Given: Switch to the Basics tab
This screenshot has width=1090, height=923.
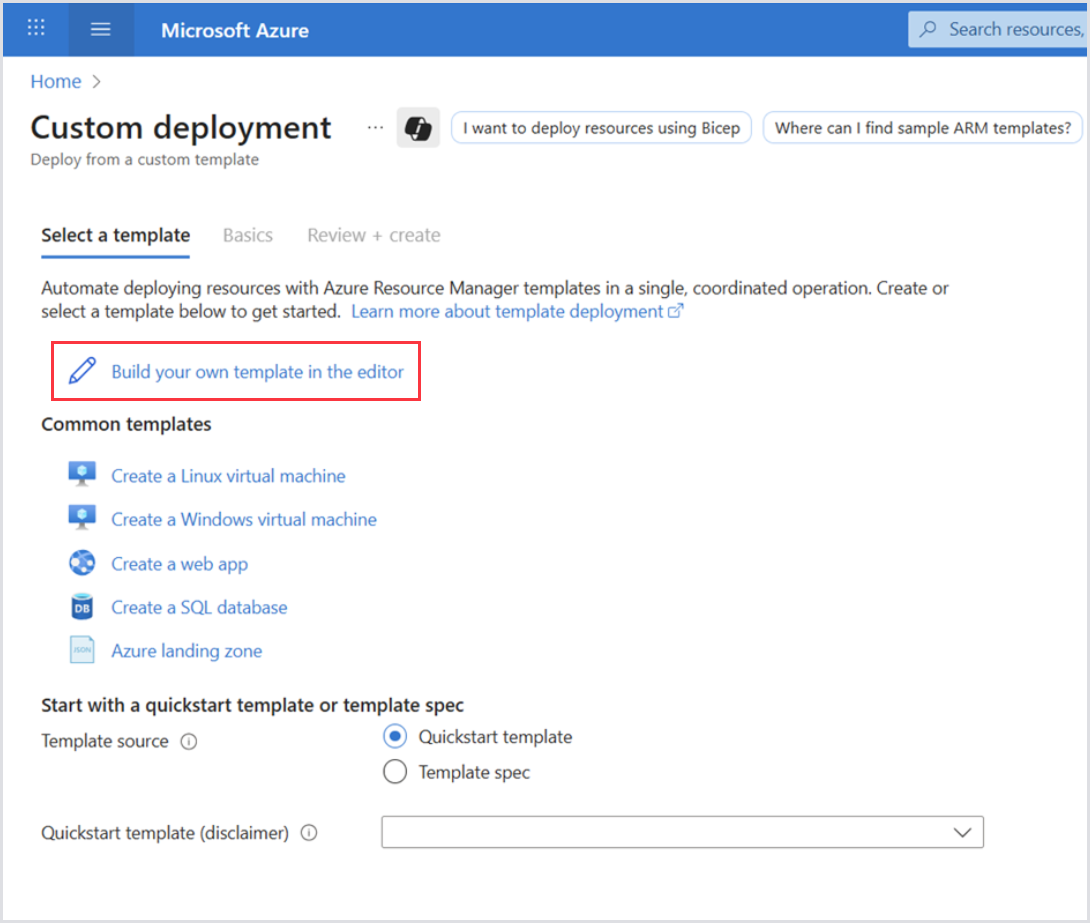Looking at the screenshot, I should pos(248,235).
